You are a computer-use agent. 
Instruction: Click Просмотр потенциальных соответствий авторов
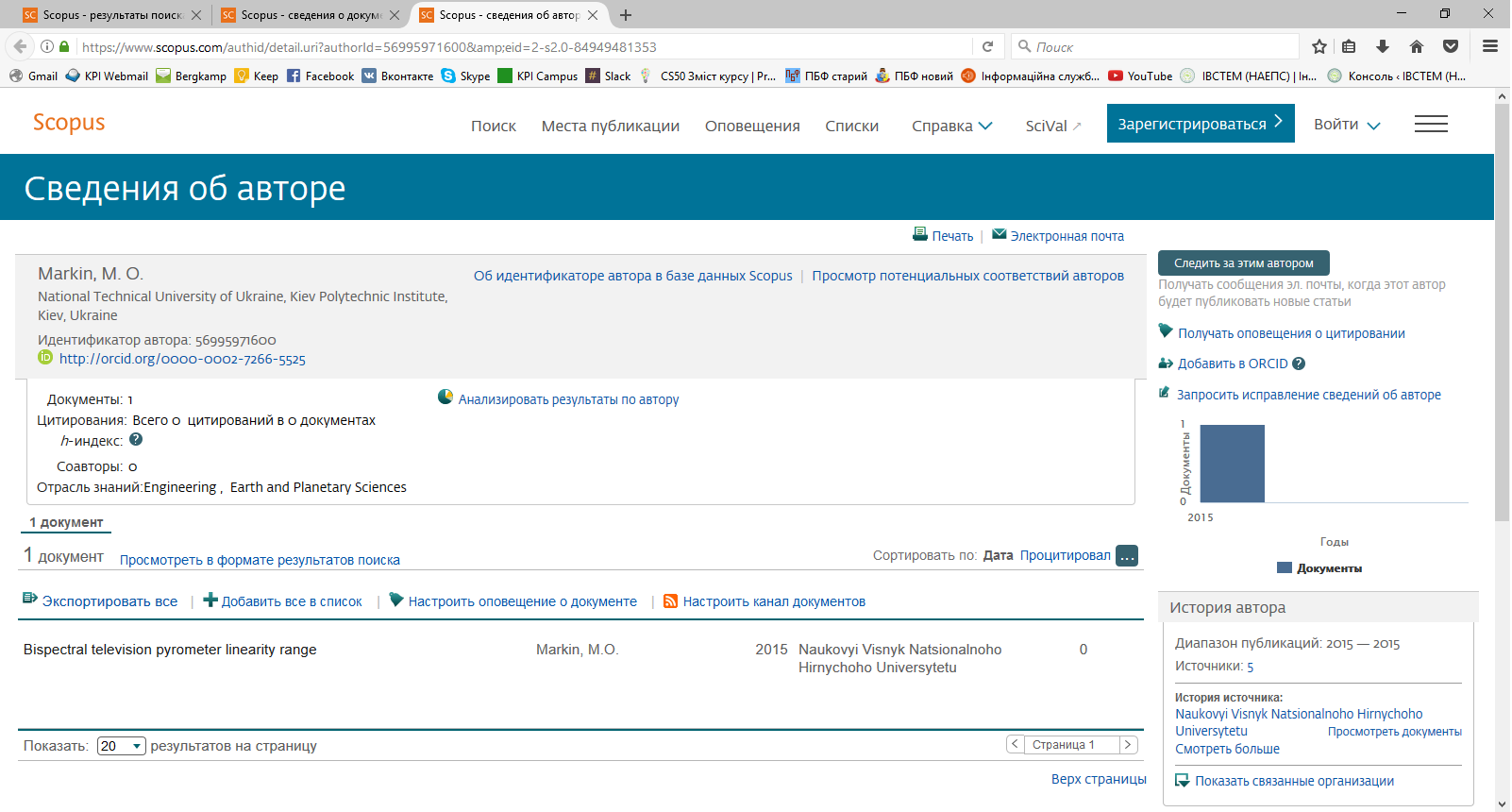click(967, 276)
